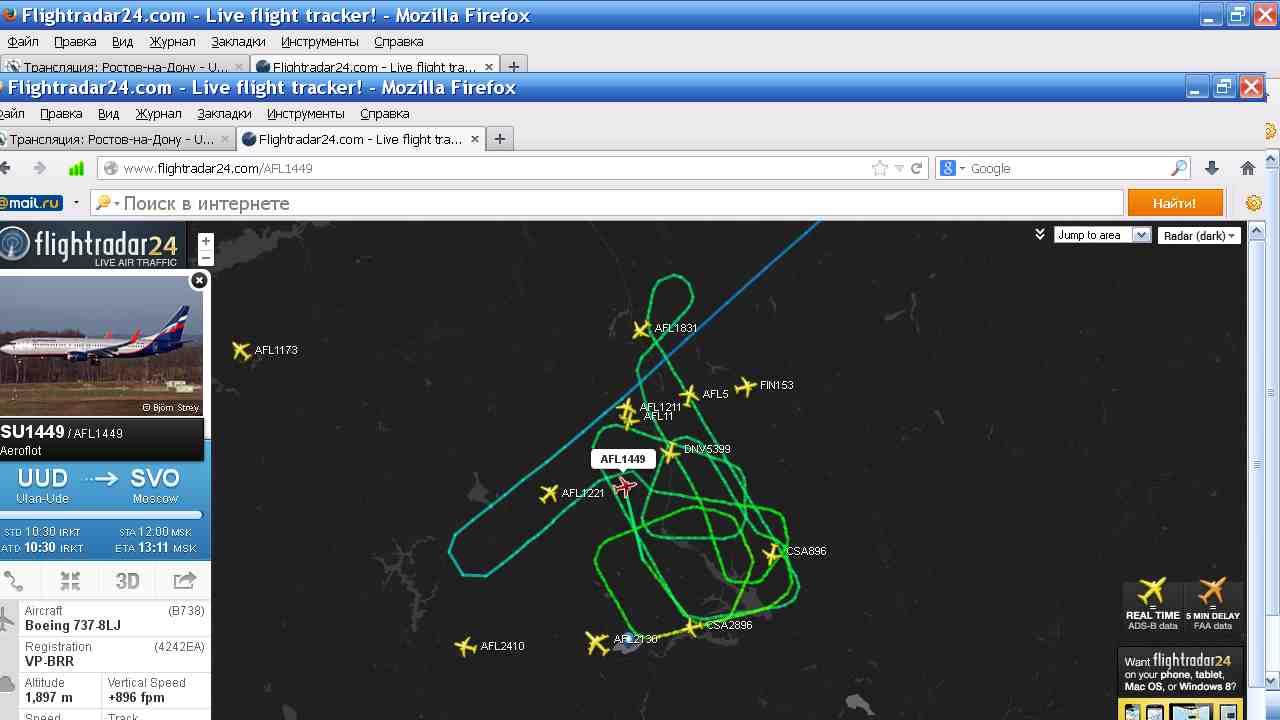
Task: Select the red AFL1449 plane
Action: 625,487
